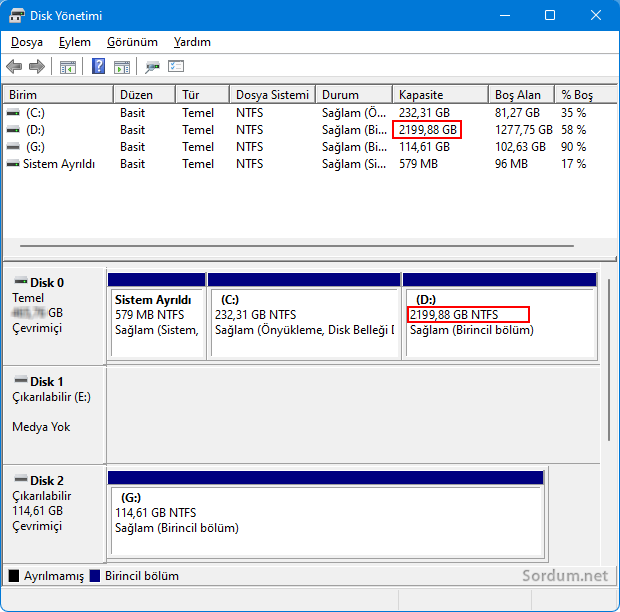Sort by the Durum column header
This screenshot has width=620, height=612.
point(354,95)
